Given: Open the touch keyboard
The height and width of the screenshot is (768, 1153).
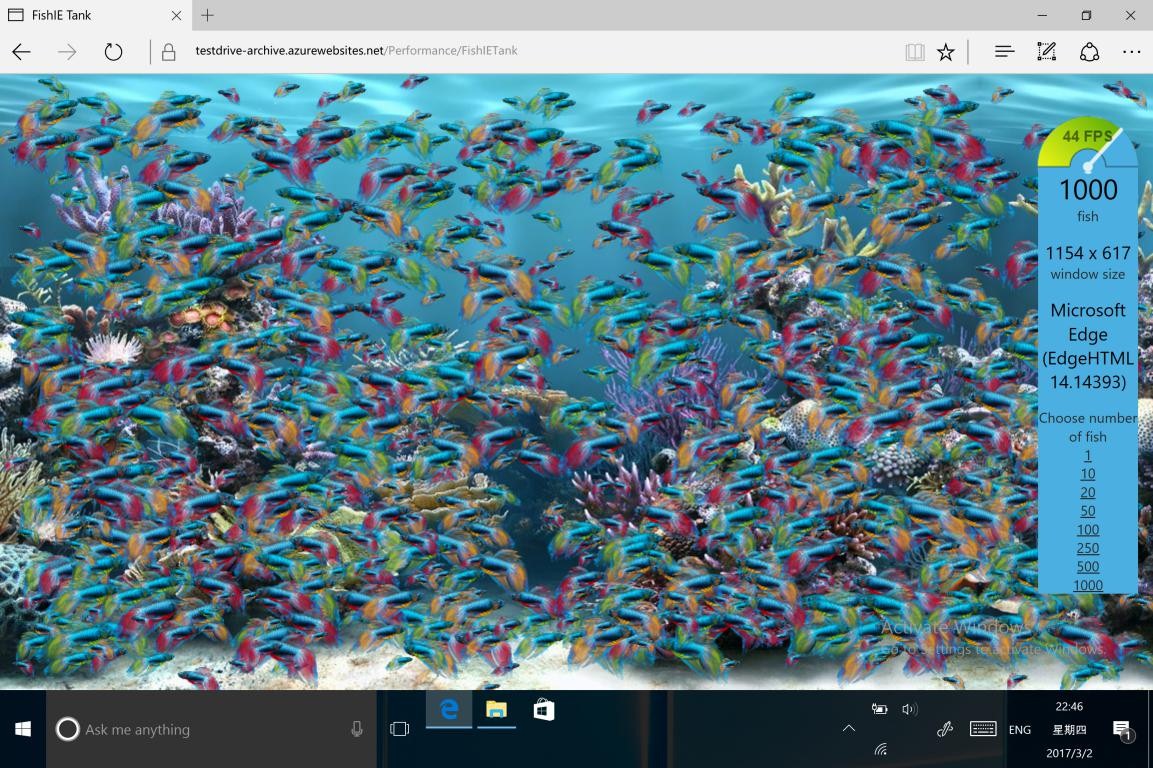Looking at the screenshot, I should point(983,729).
